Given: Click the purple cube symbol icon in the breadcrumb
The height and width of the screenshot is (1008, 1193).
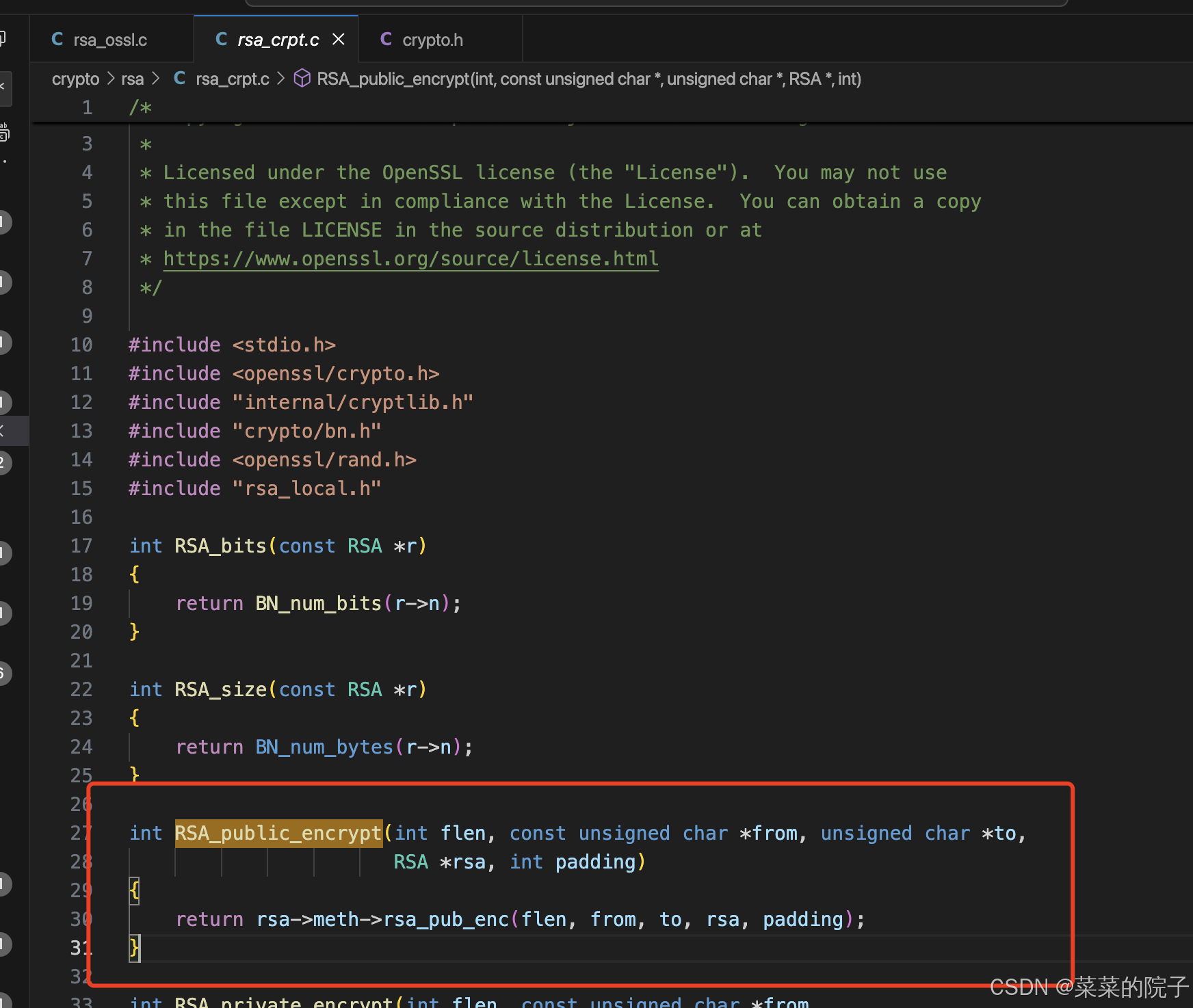Looking at the screenshot, I should tap(302, 78).
